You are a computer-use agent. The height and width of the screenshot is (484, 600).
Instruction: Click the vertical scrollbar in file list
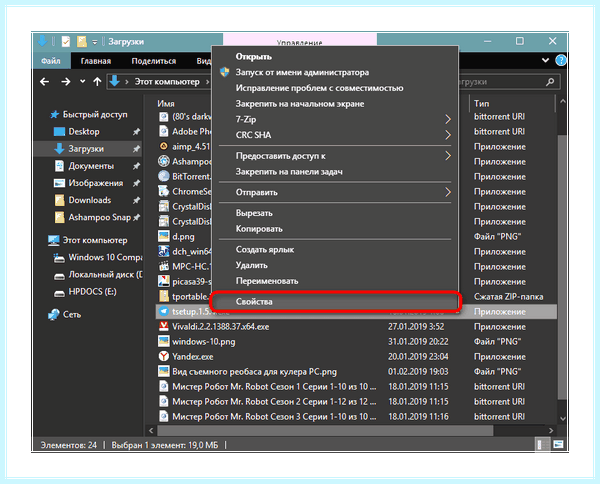point(562,267)
